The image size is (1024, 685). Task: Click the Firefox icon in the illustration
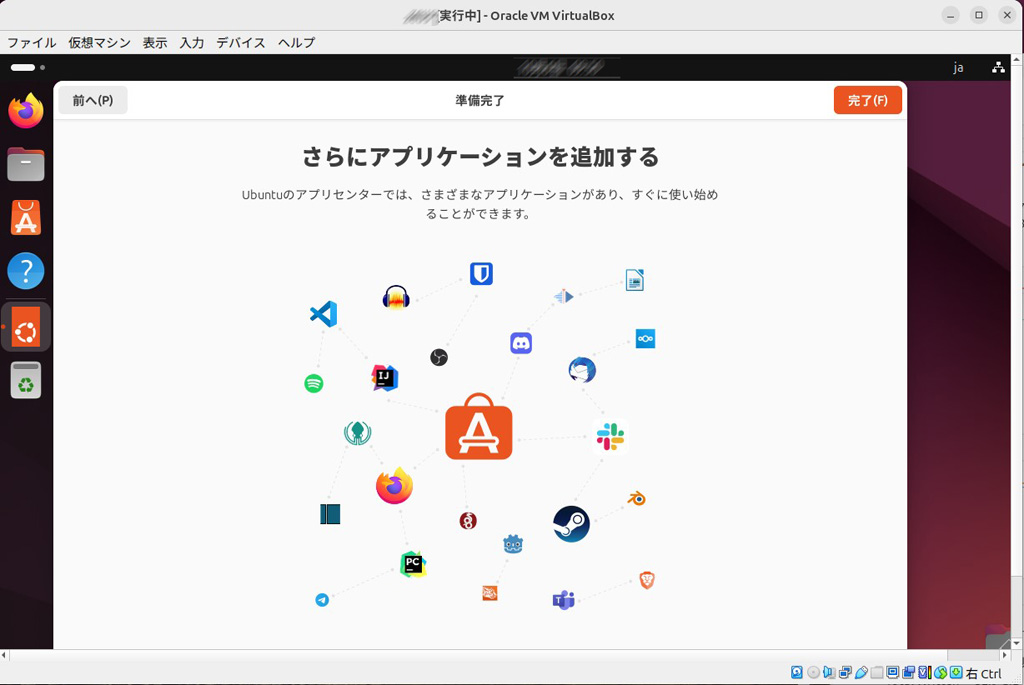click(x=394, y=486)
